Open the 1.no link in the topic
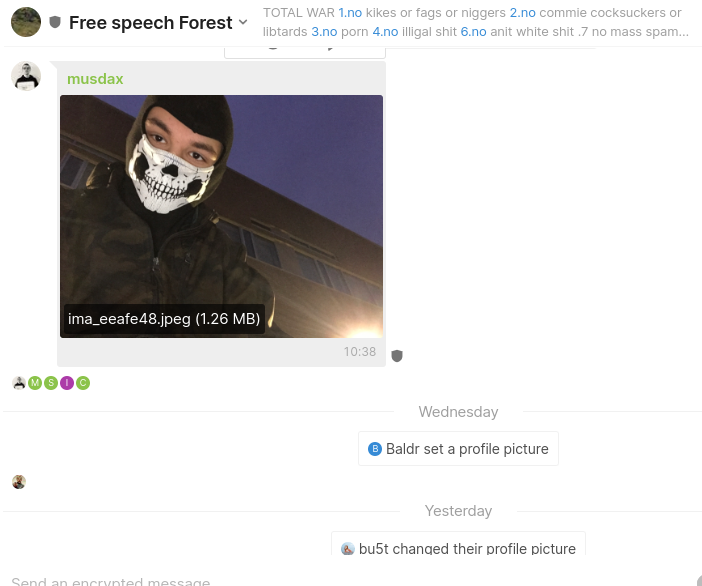 point(350,13)
